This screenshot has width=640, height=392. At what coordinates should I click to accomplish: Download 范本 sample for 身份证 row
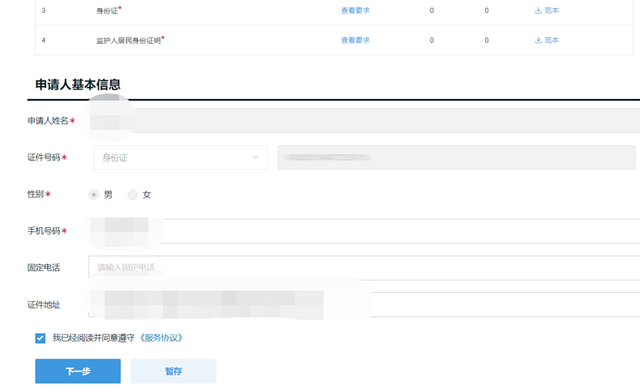point(547,11)
